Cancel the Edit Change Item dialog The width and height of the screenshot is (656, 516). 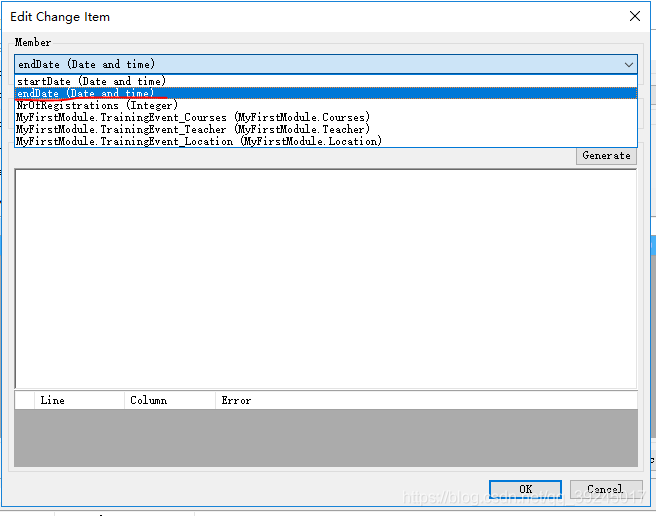(x=605, y=489)
